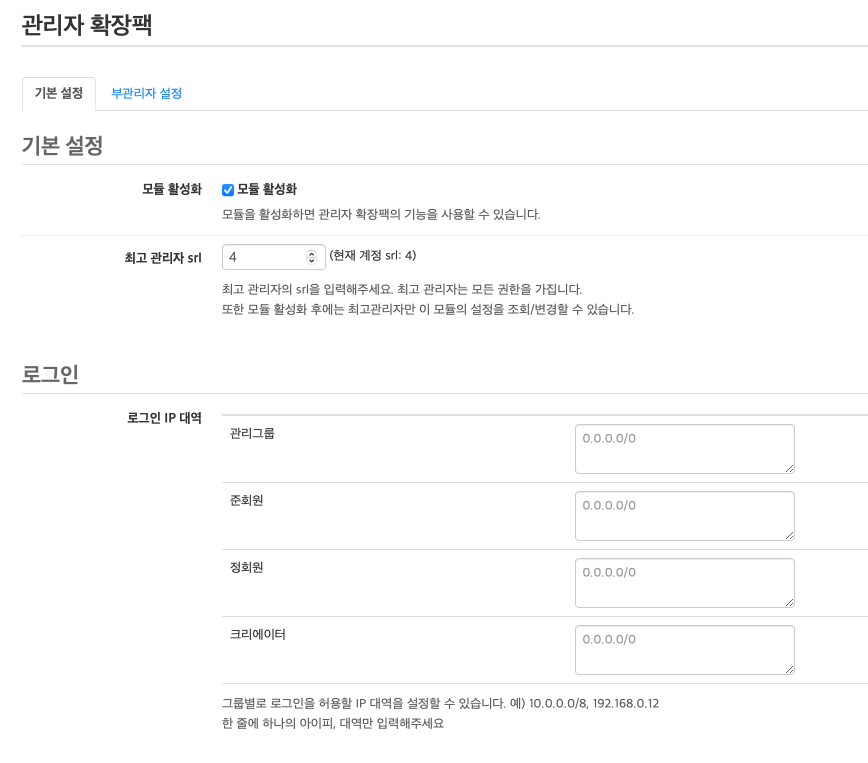Click the 관리그룹 textarea resize handle
Image resolution: width=868 pixels, height=763 pixels.
coord(789,468)
